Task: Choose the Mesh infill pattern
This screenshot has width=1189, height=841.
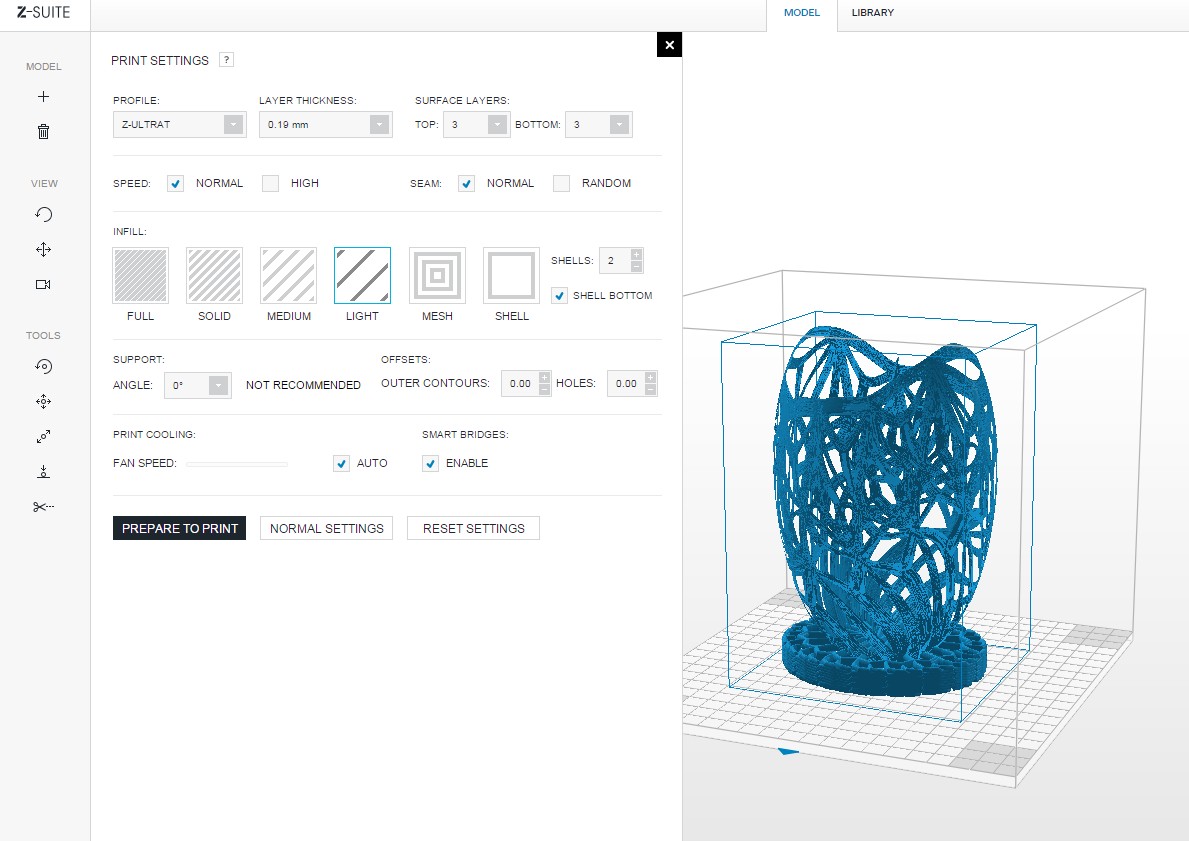Action: point(437,275)
